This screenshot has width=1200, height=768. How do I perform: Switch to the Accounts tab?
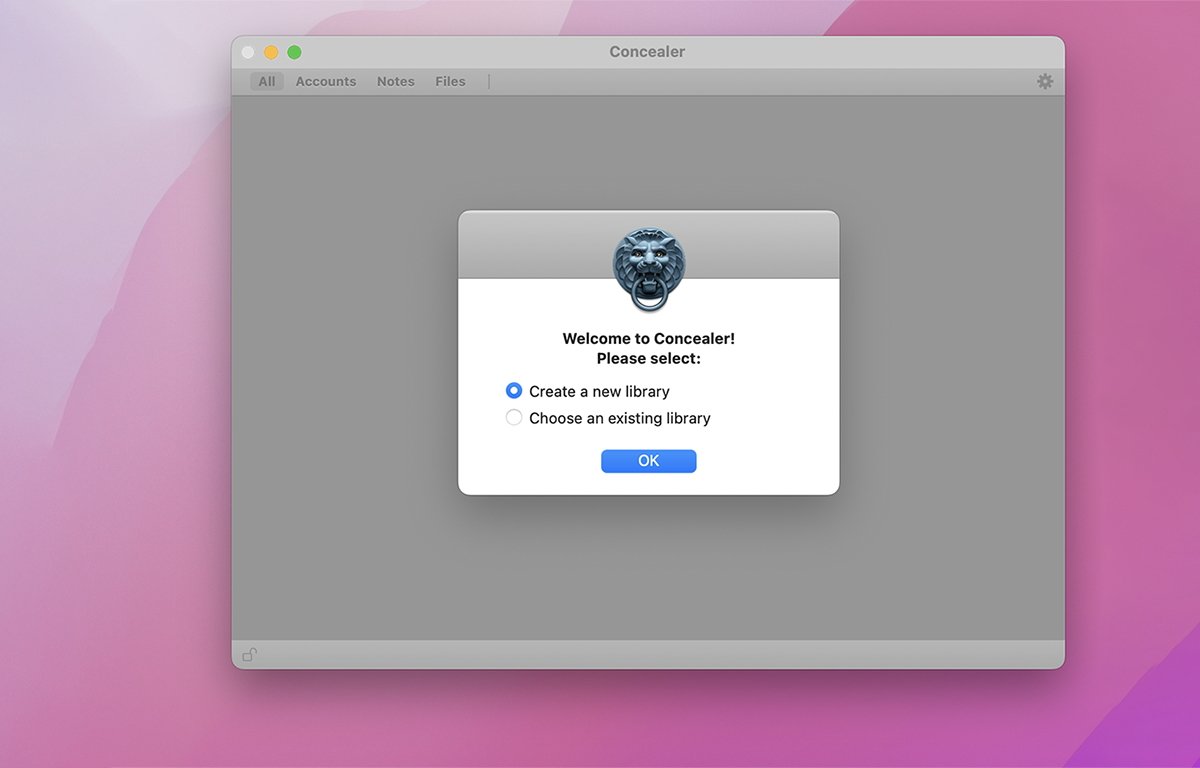point(326,81)
